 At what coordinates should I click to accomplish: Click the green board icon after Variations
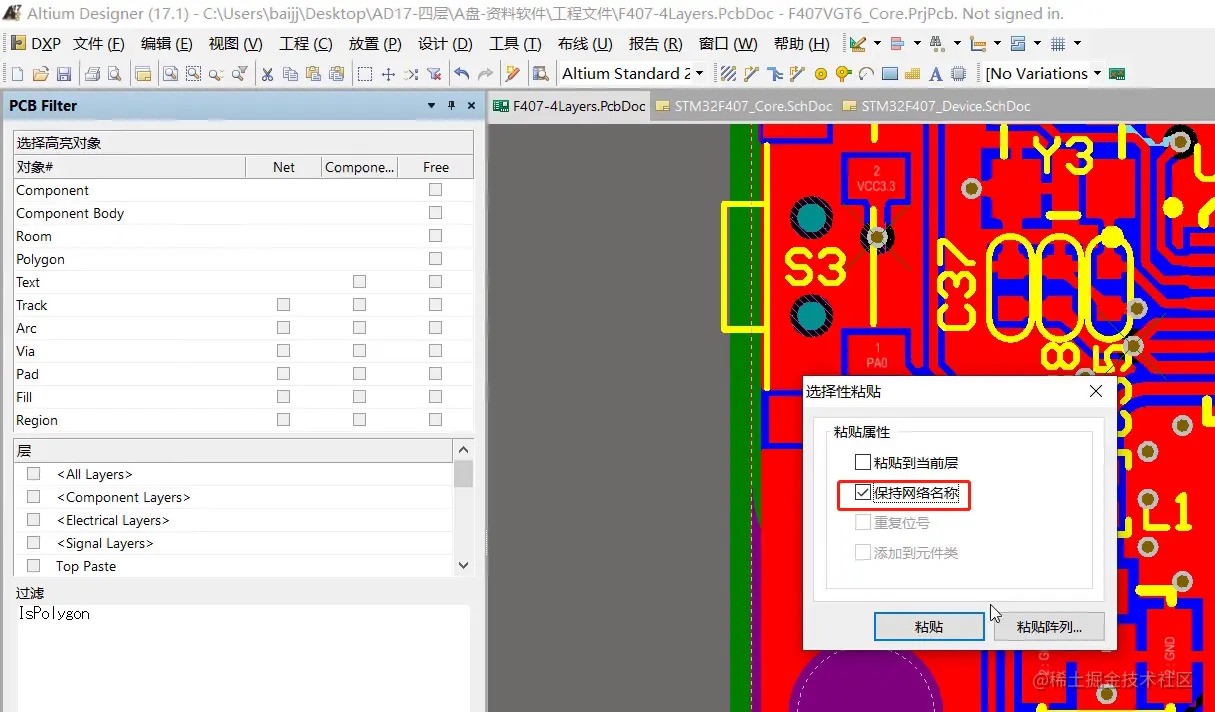1117,74
